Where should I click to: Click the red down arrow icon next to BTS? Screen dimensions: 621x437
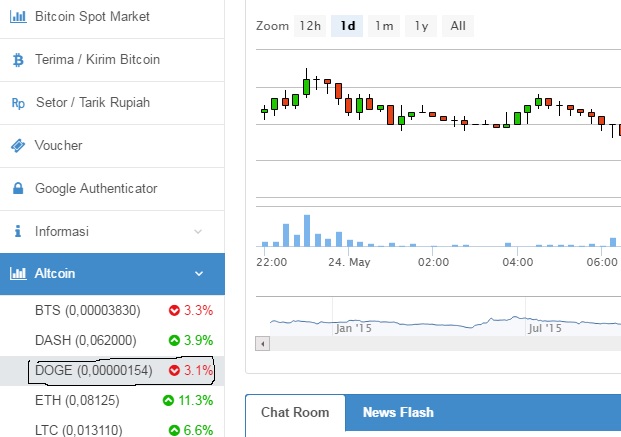point(174,310)
